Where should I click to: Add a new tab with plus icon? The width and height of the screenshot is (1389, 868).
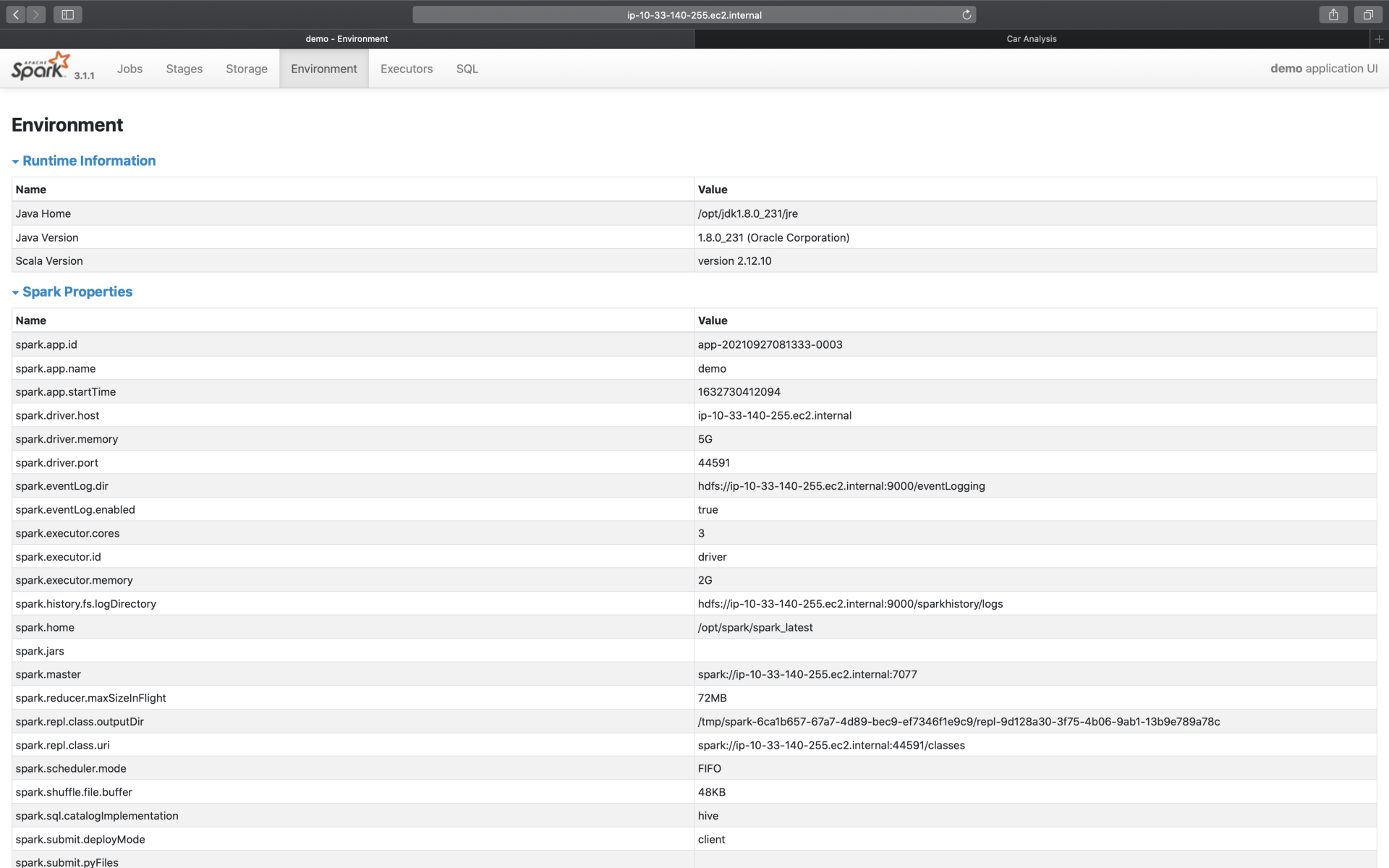tap(1379, 39)
